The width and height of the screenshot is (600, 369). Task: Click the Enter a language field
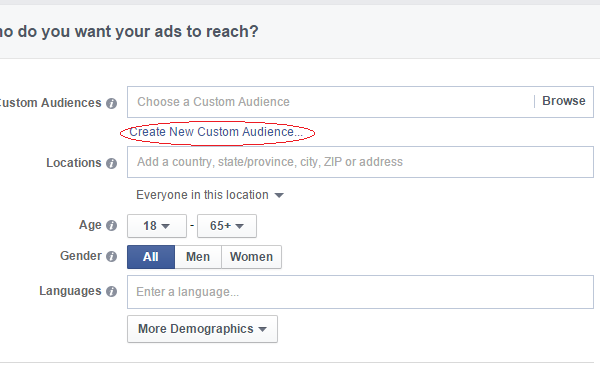[x=360, y=292]
